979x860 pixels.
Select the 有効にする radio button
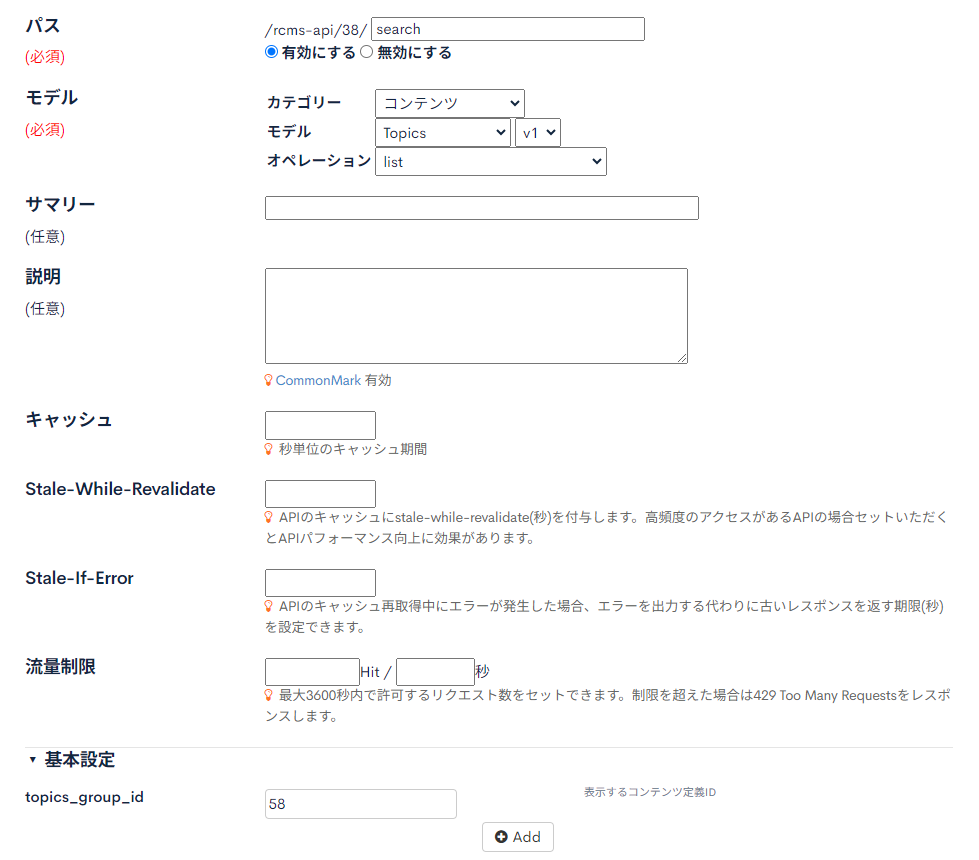tap(272, 53)
